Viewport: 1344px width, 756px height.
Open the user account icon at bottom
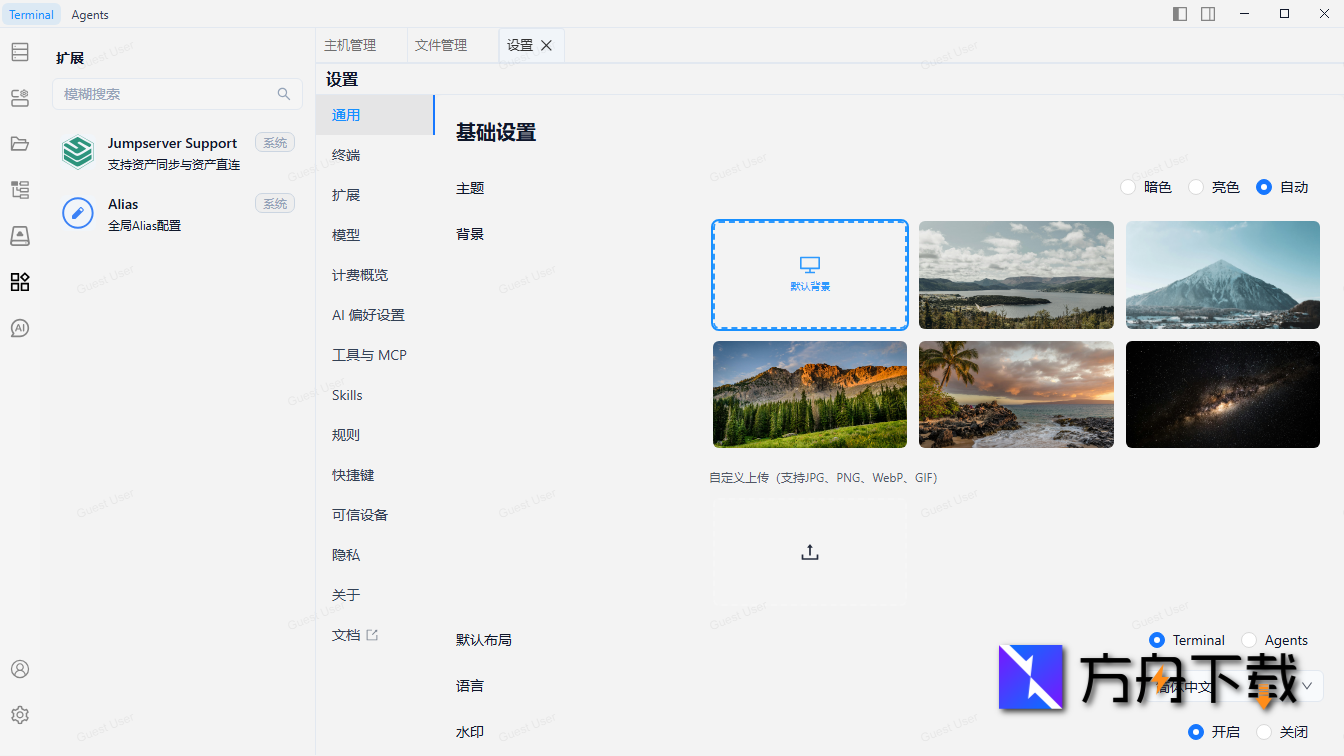pos(19,669)
